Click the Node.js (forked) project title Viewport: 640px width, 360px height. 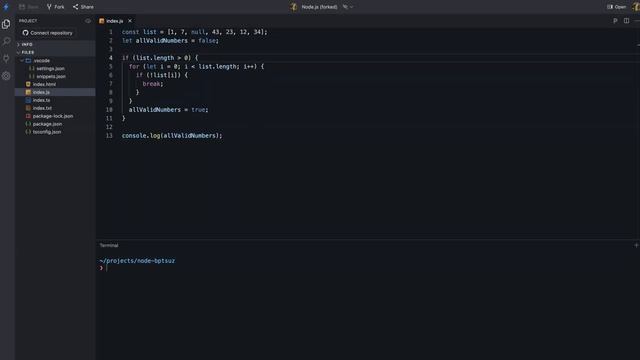point(319,7)
